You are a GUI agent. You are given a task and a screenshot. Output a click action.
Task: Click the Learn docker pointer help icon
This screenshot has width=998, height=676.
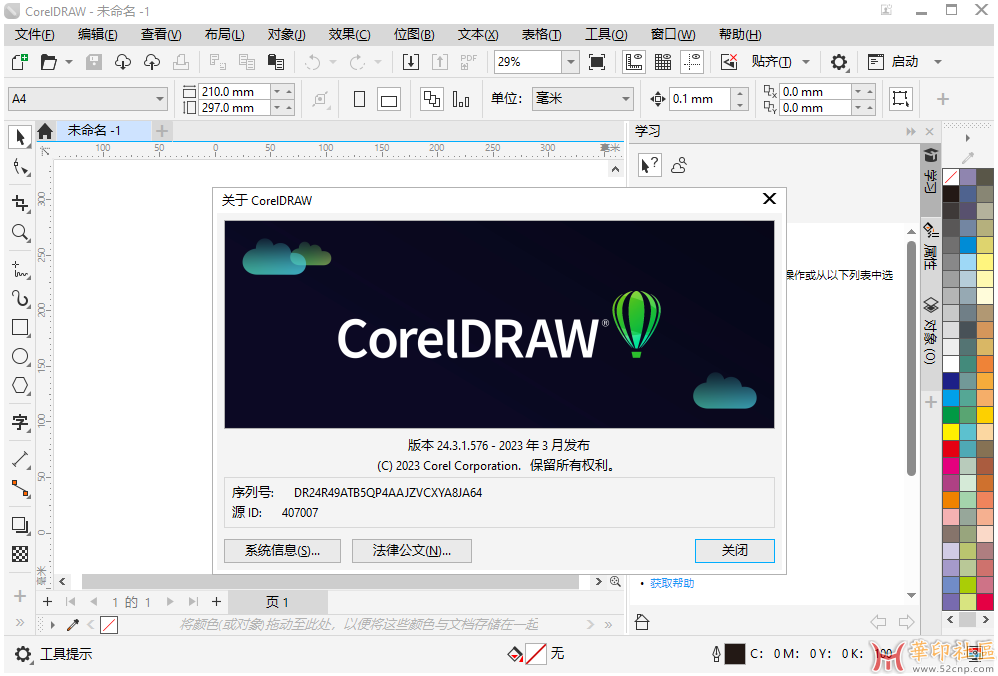649,165
